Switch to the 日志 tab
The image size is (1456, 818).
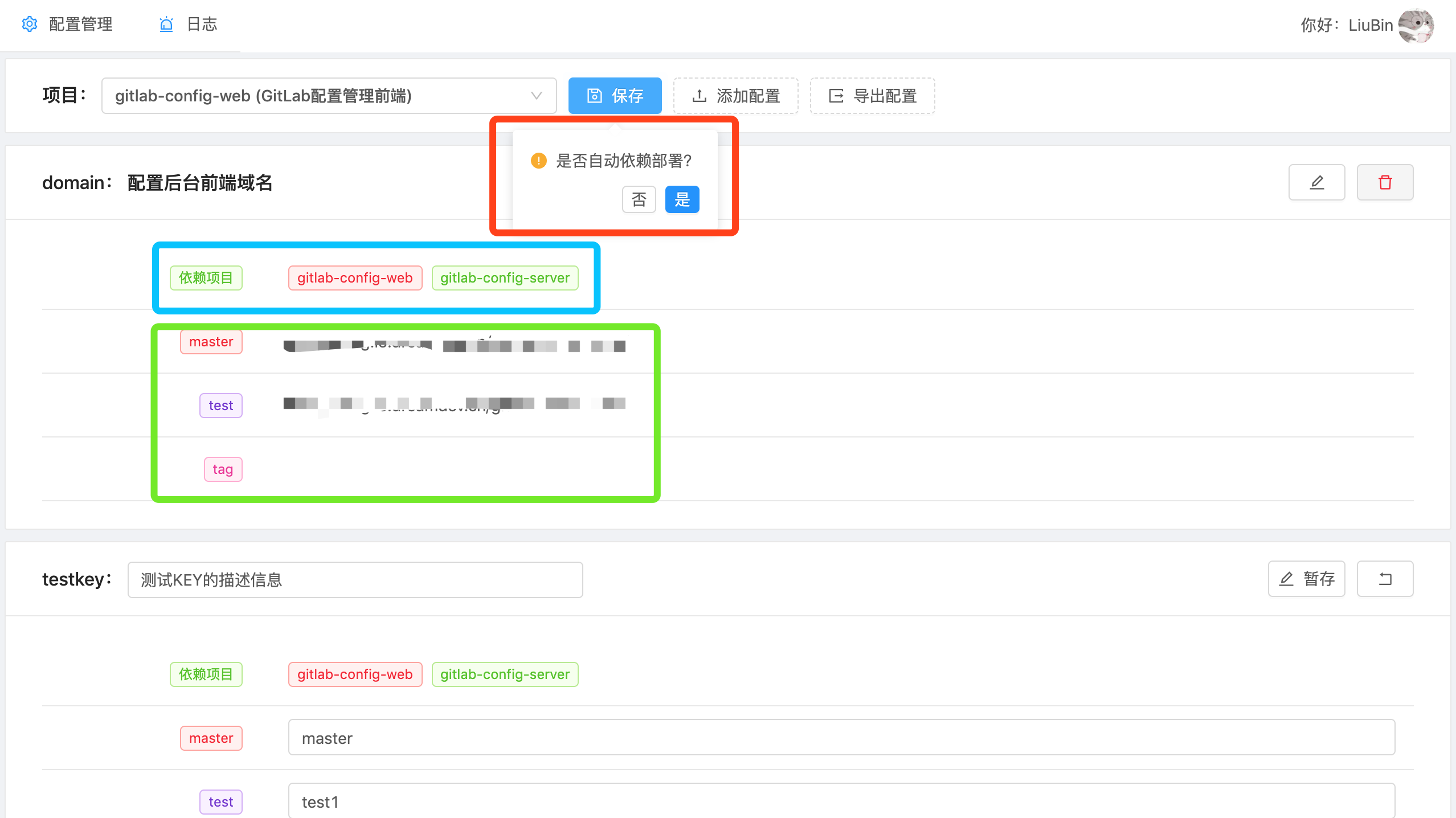tap(202, 24)
